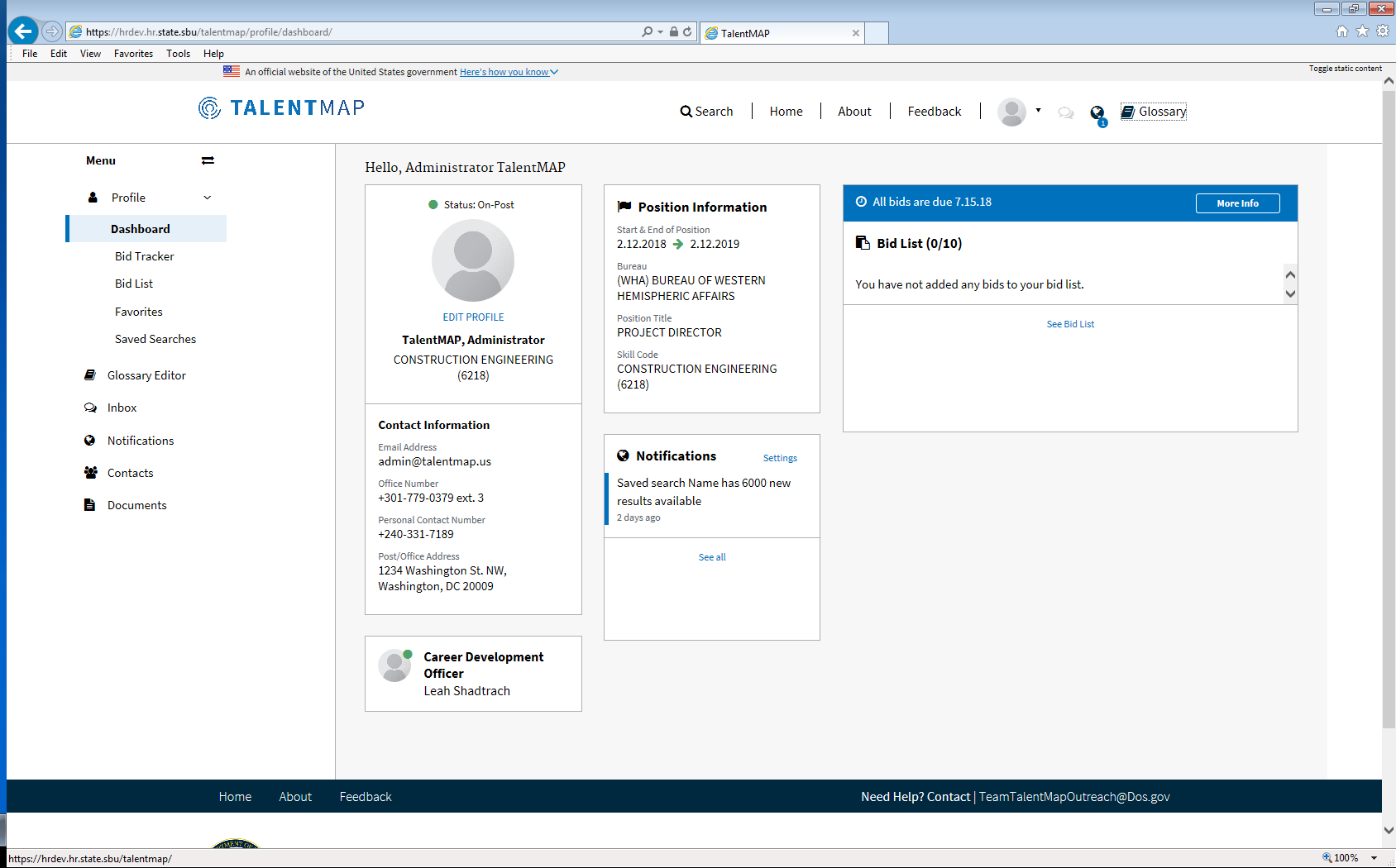Image resolution: width=1396 pixels, height=868 pixels.
Task: Open the header inbox chat bubbles icon
Action: click(1066, 112)
